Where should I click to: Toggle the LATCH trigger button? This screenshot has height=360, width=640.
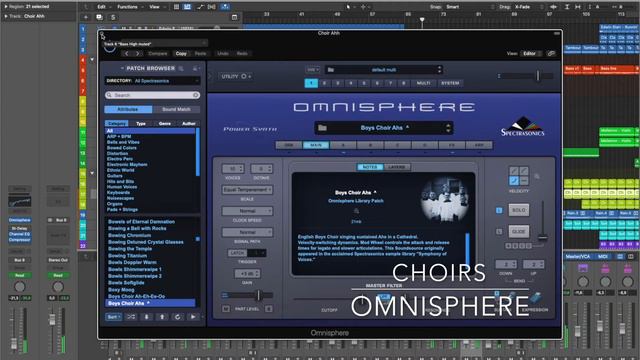(x=237, y=253)
